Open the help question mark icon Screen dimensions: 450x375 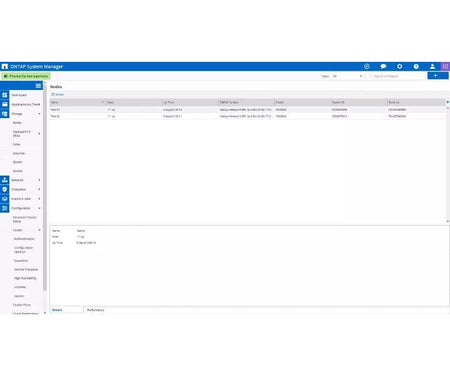click(x=416, y=66)
